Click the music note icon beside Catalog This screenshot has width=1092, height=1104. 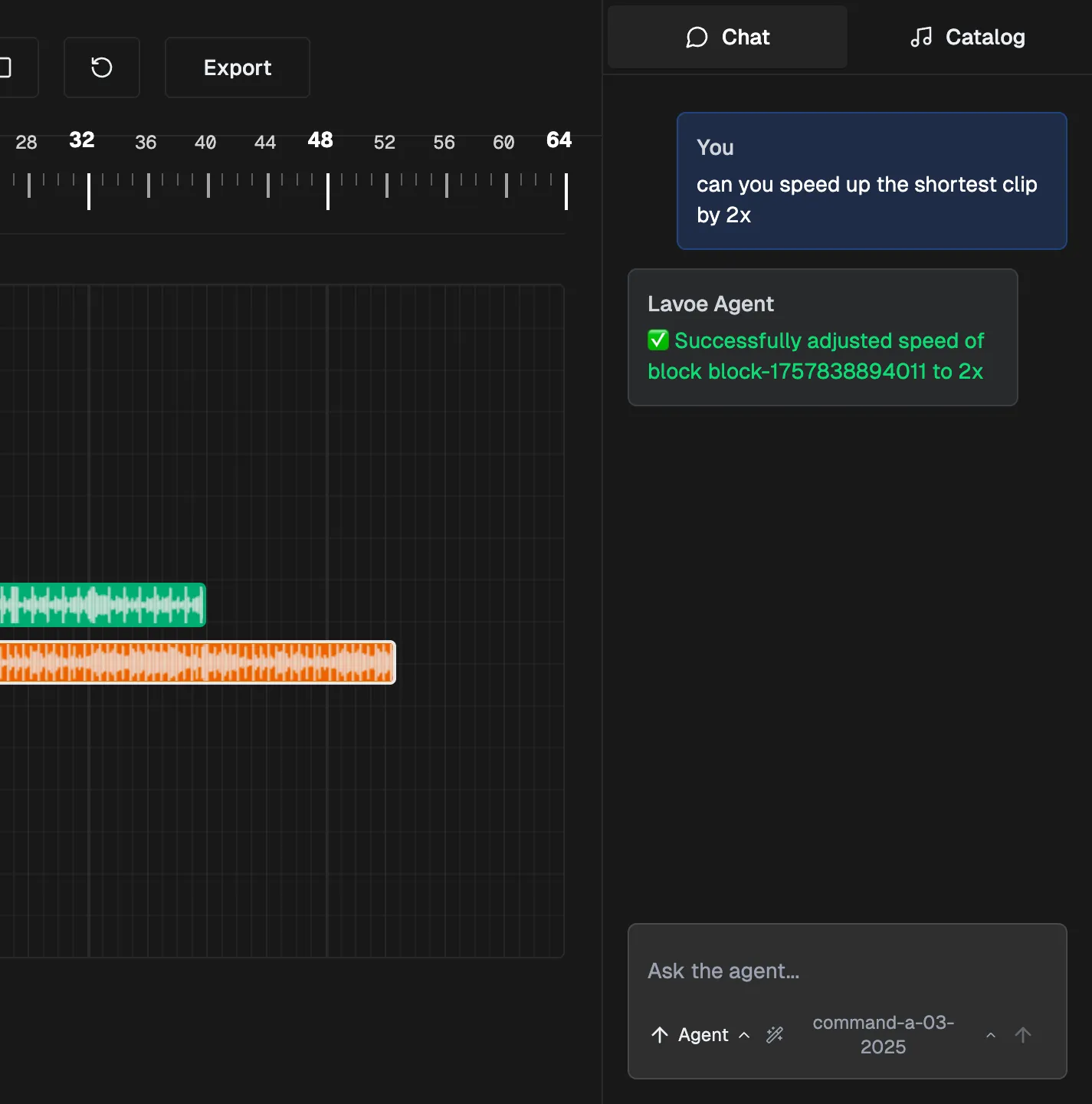click(921, 36)
